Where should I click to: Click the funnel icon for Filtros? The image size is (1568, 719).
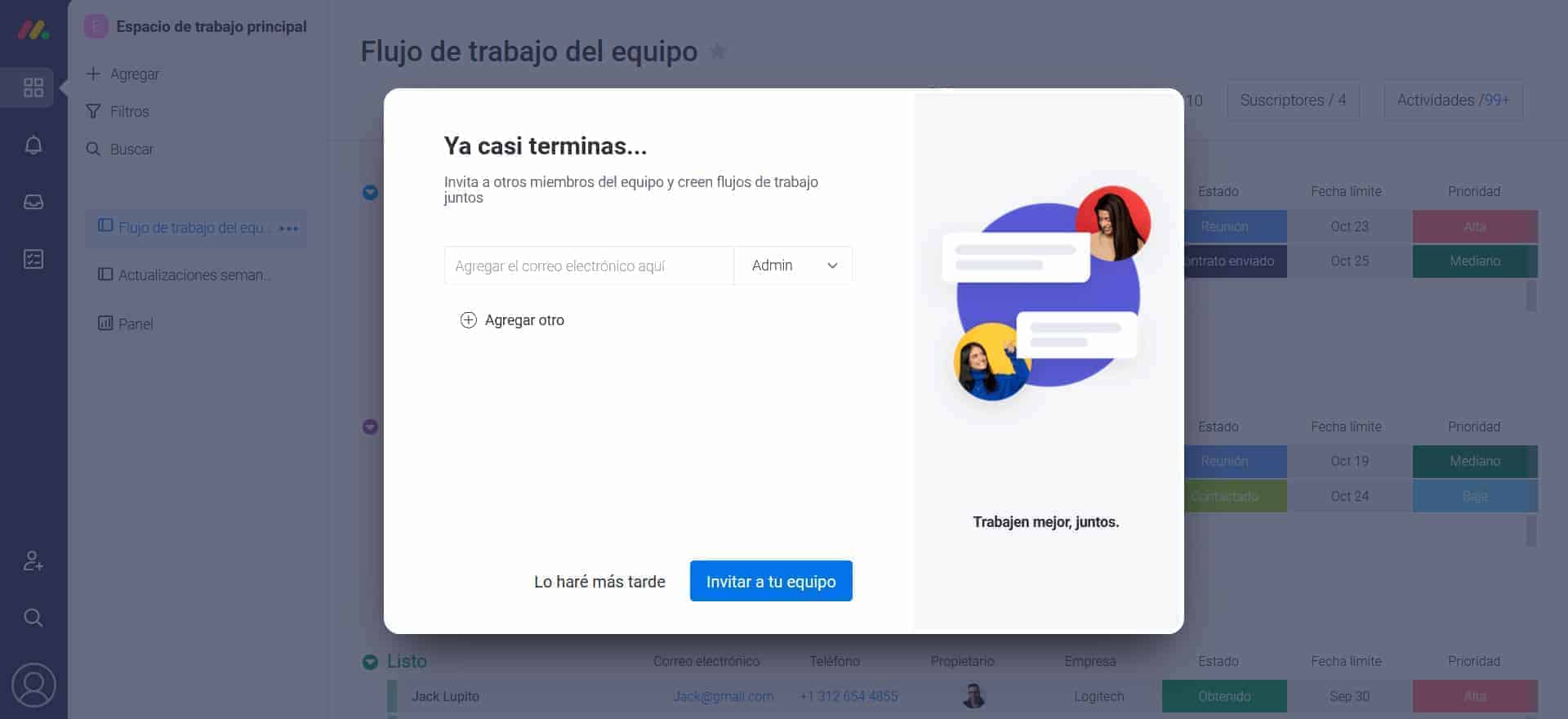[93, 111]
